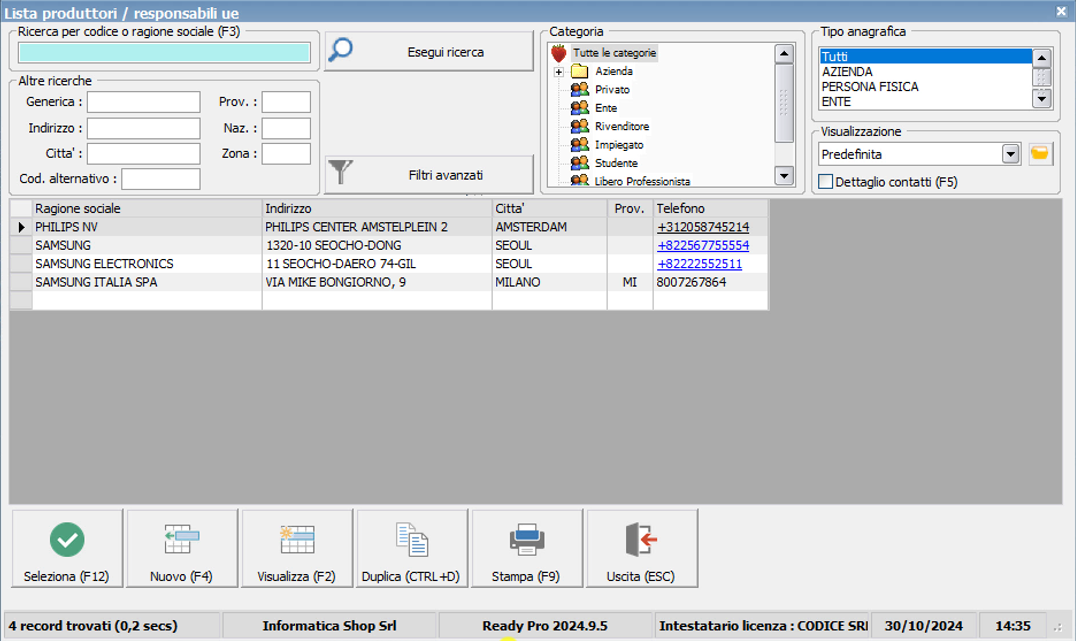This screenshot has width=1076, height=641.
Task: Click the people icon beside Studente
Action: pos(580,163)
